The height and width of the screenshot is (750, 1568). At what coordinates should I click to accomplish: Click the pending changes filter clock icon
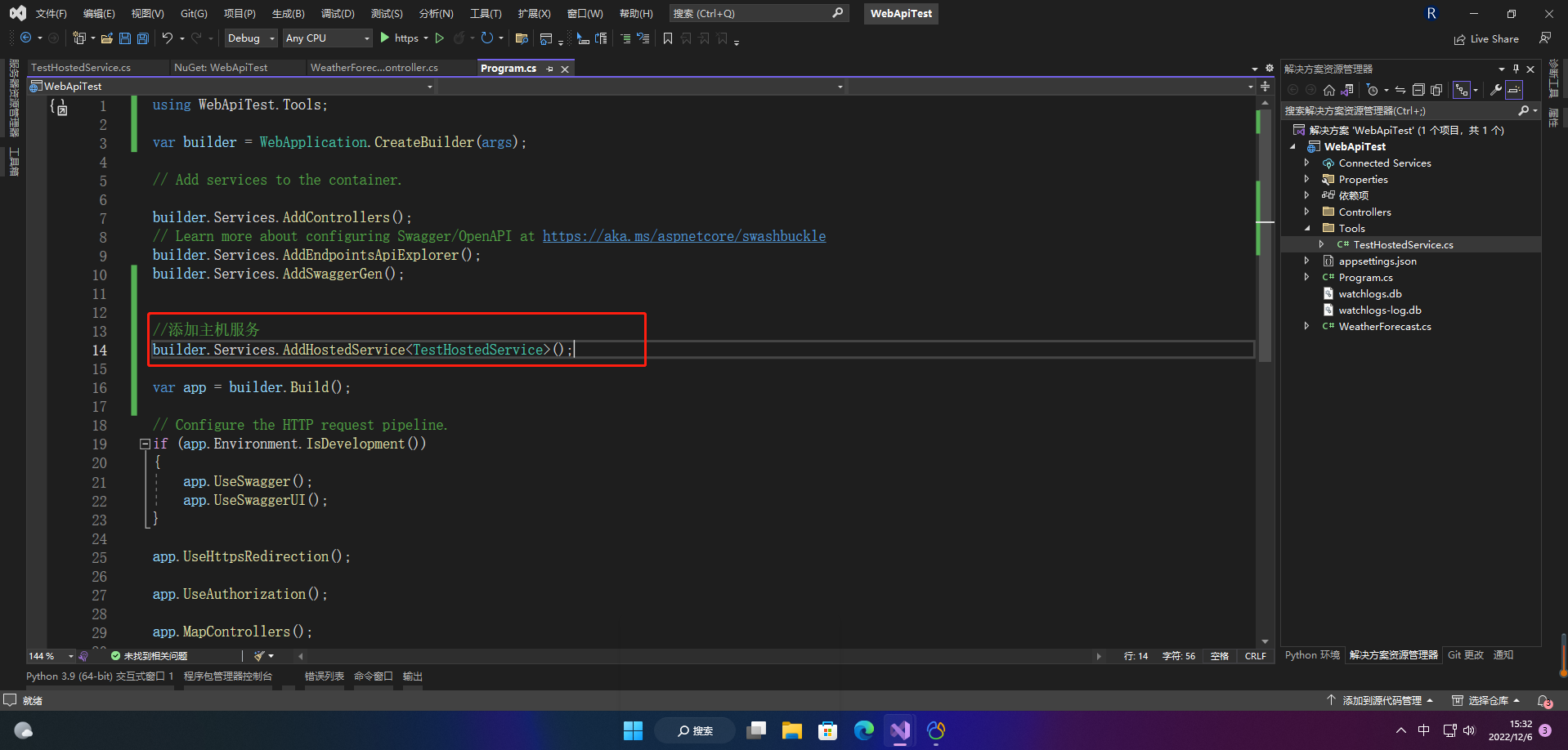[1373, 90]
